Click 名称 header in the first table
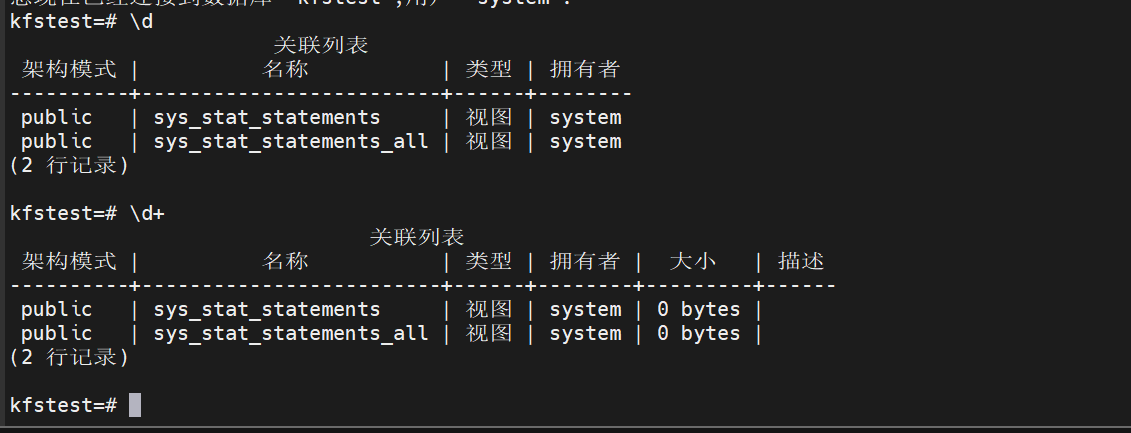This screenshot has width=1131, height=433. click(x=285, y=69)
